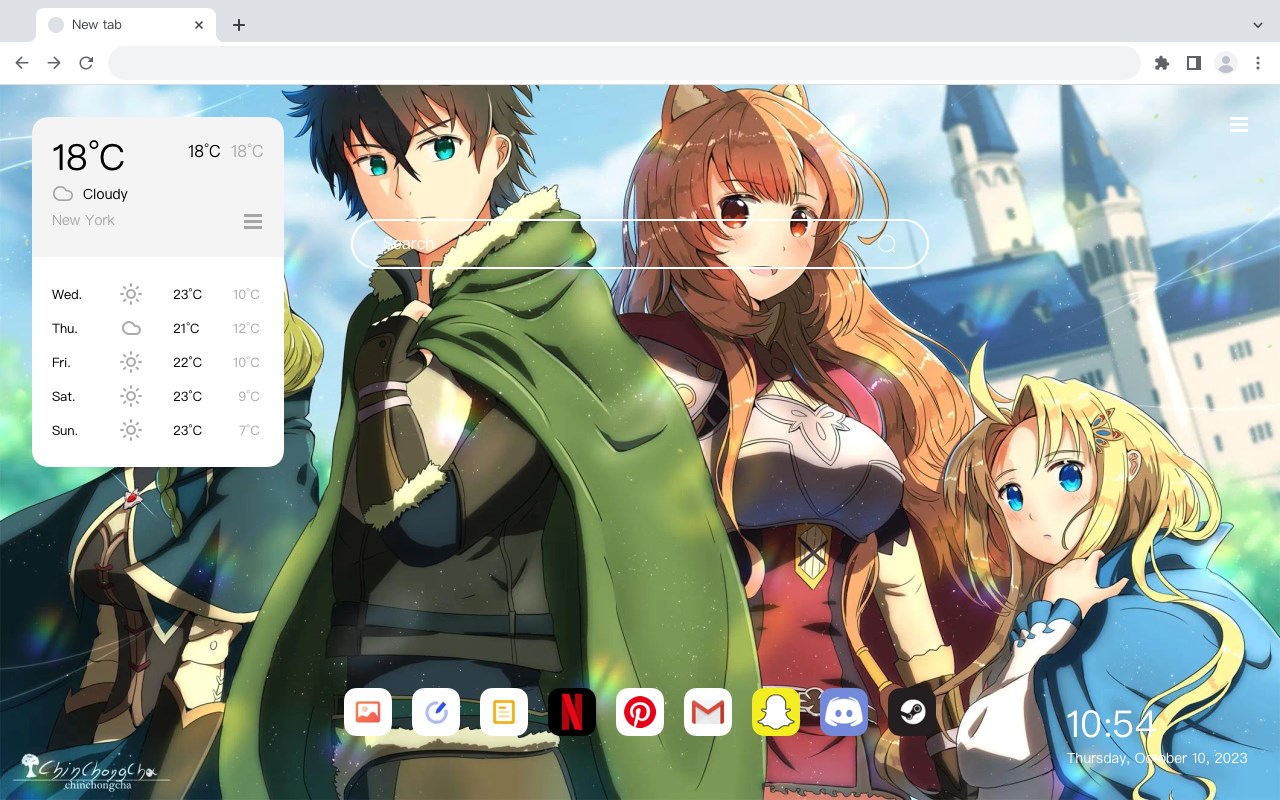Click Thursday's high of 21°C
Image resolution: width=1280 pixels, height=800 pixels.
coord(186,329)
